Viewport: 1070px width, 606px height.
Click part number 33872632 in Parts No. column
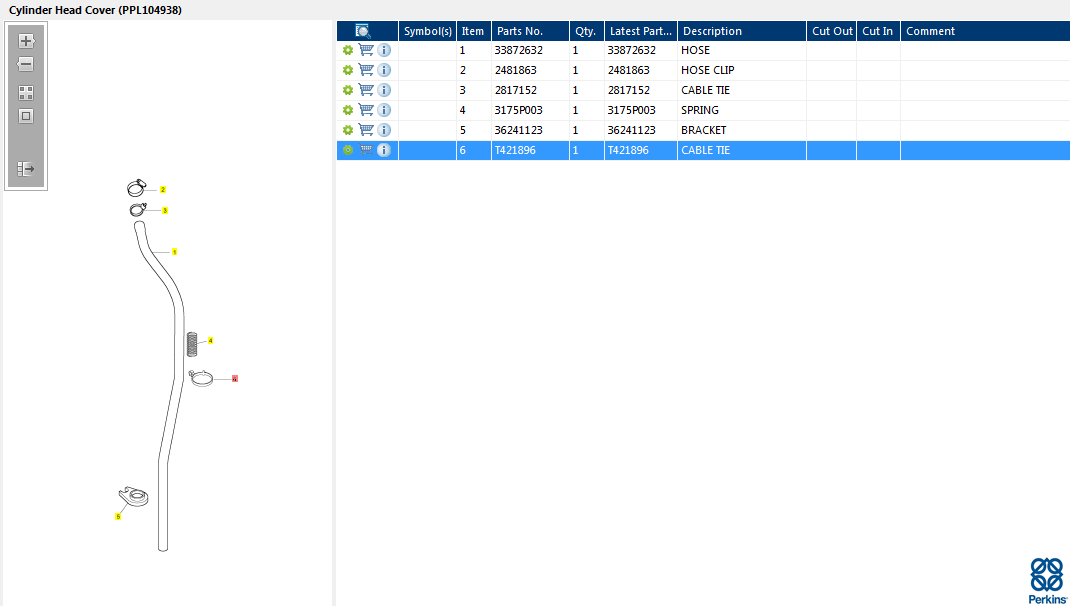tap(519, 50)
